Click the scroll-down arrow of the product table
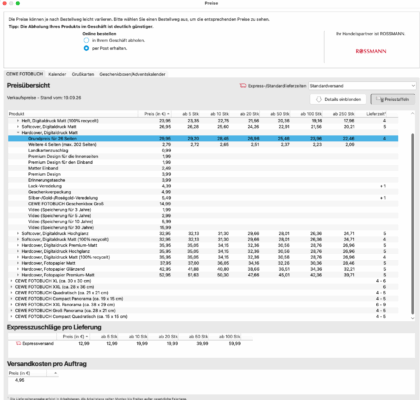420x400 pixels. coord(412,318)
